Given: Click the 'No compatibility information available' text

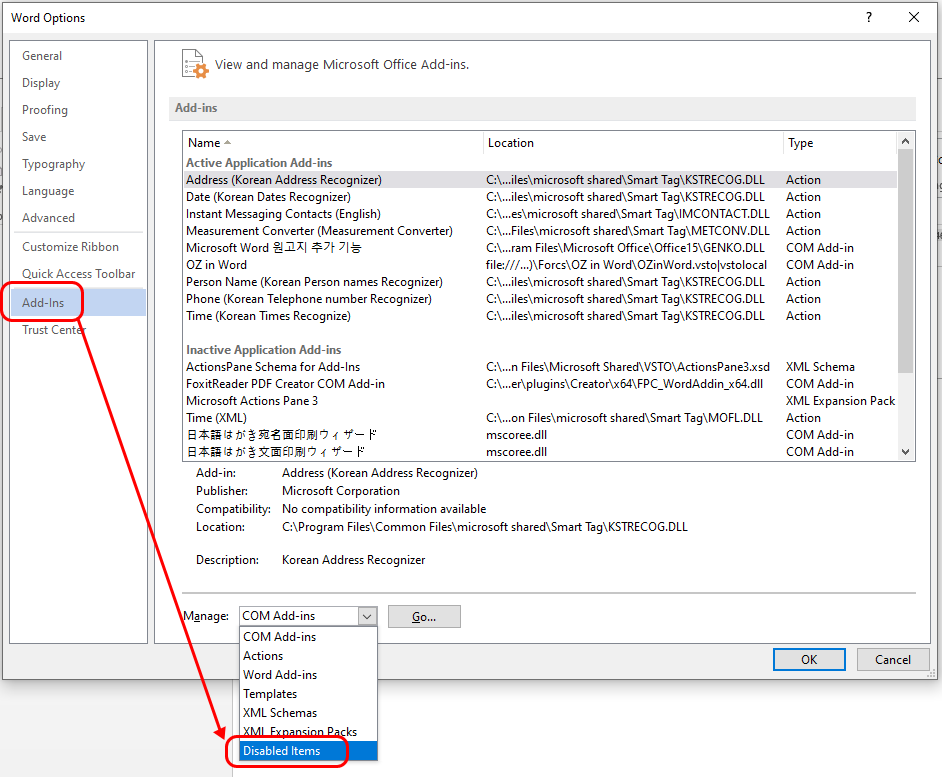Looking at the screenshot, I should pyautogui.click(x=384, y=509).
